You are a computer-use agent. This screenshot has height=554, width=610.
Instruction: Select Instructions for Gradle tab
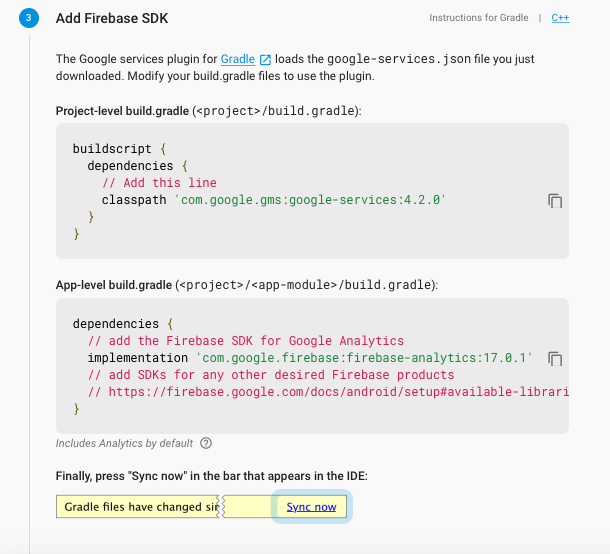pos(479,18)
